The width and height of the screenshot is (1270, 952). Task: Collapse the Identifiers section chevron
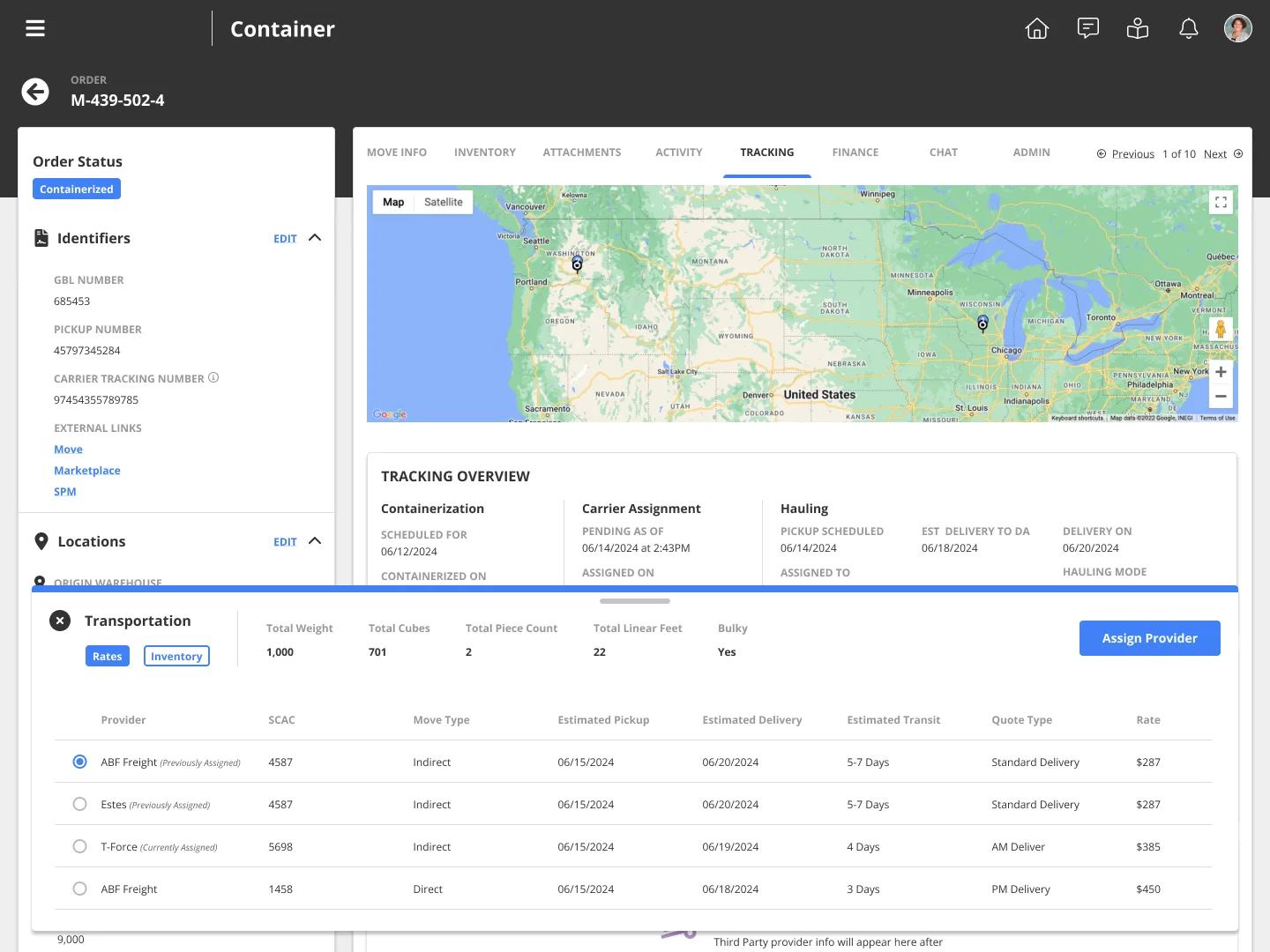[x=315, y=238]
